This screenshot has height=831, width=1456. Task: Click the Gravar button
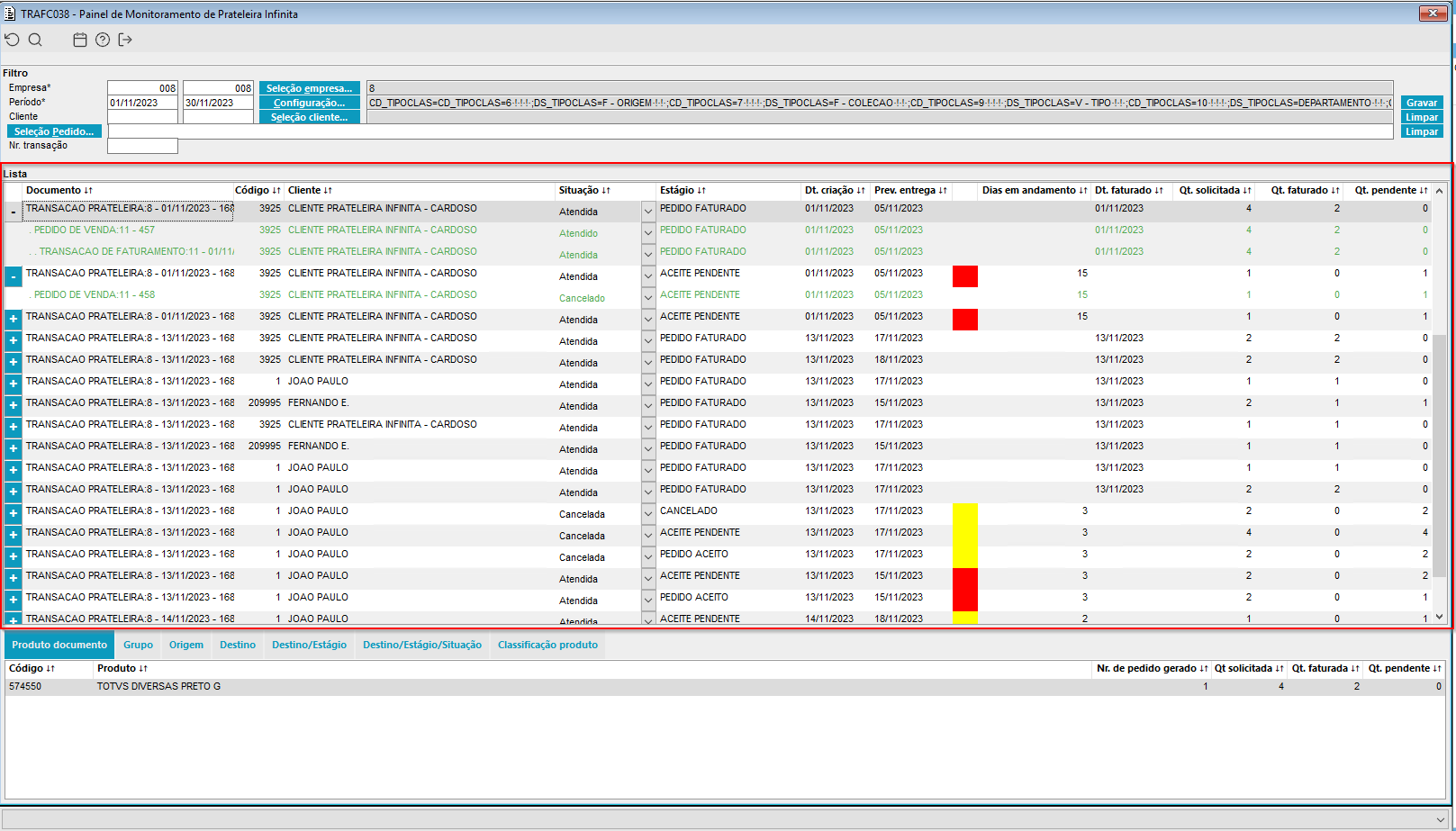(x=1422, y=103)
